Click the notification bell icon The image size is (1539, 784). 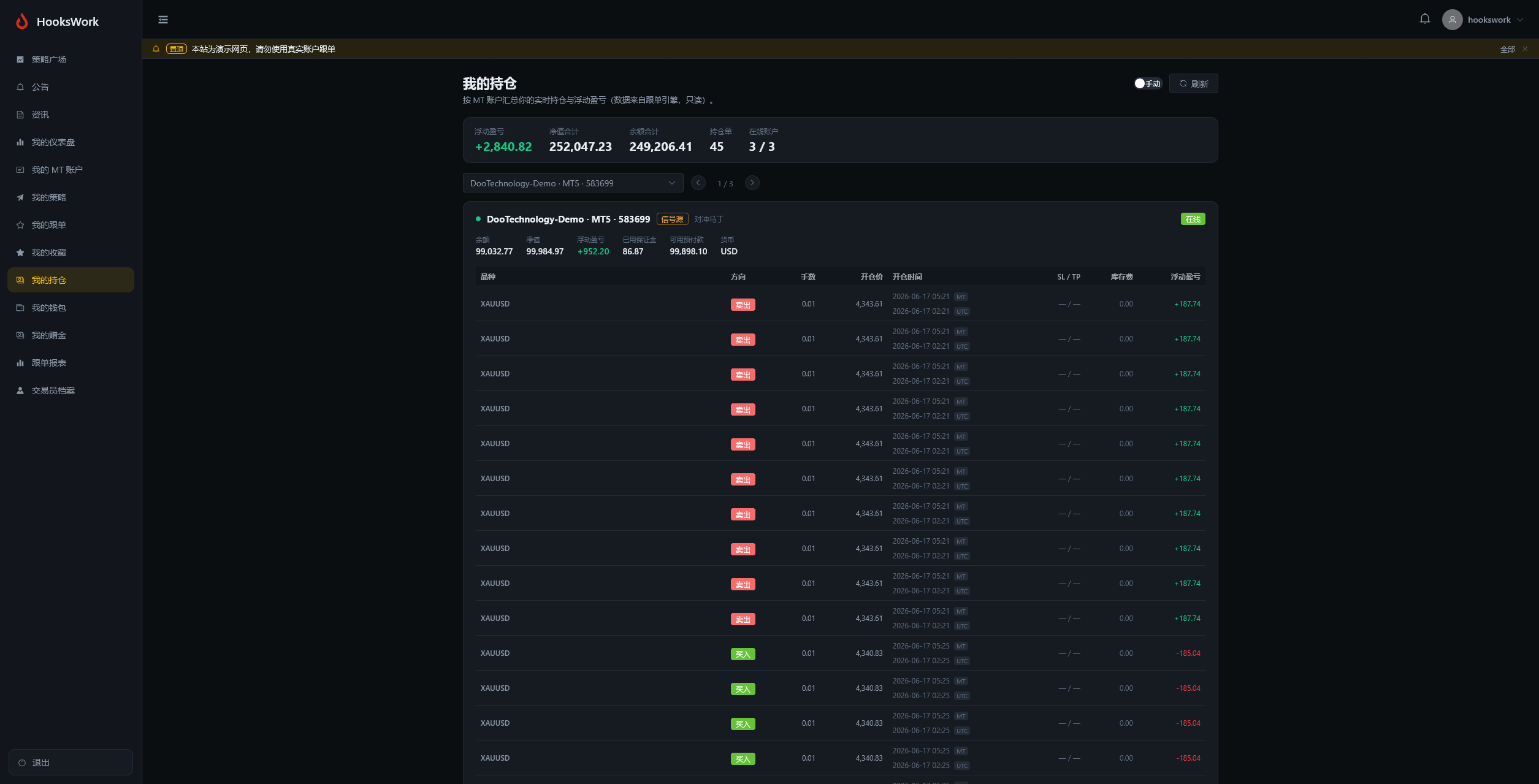click(1425, 19)
